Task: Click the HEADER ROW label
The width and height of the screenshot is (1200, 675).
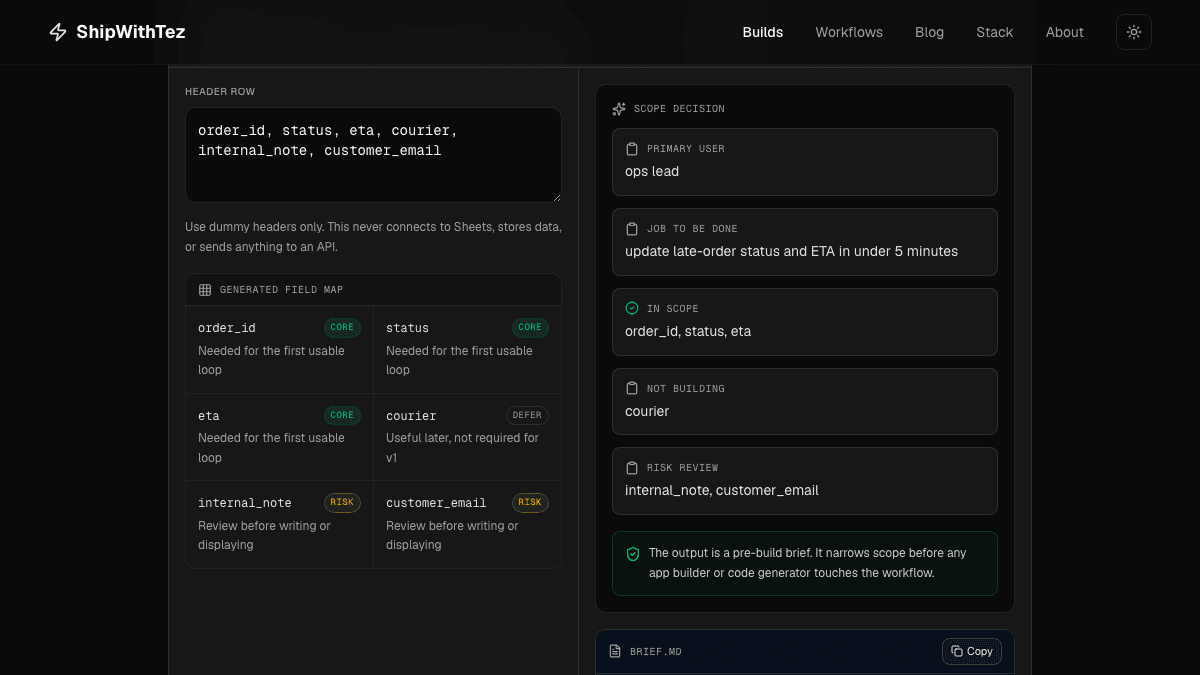Action: click(x=220, y=92)
